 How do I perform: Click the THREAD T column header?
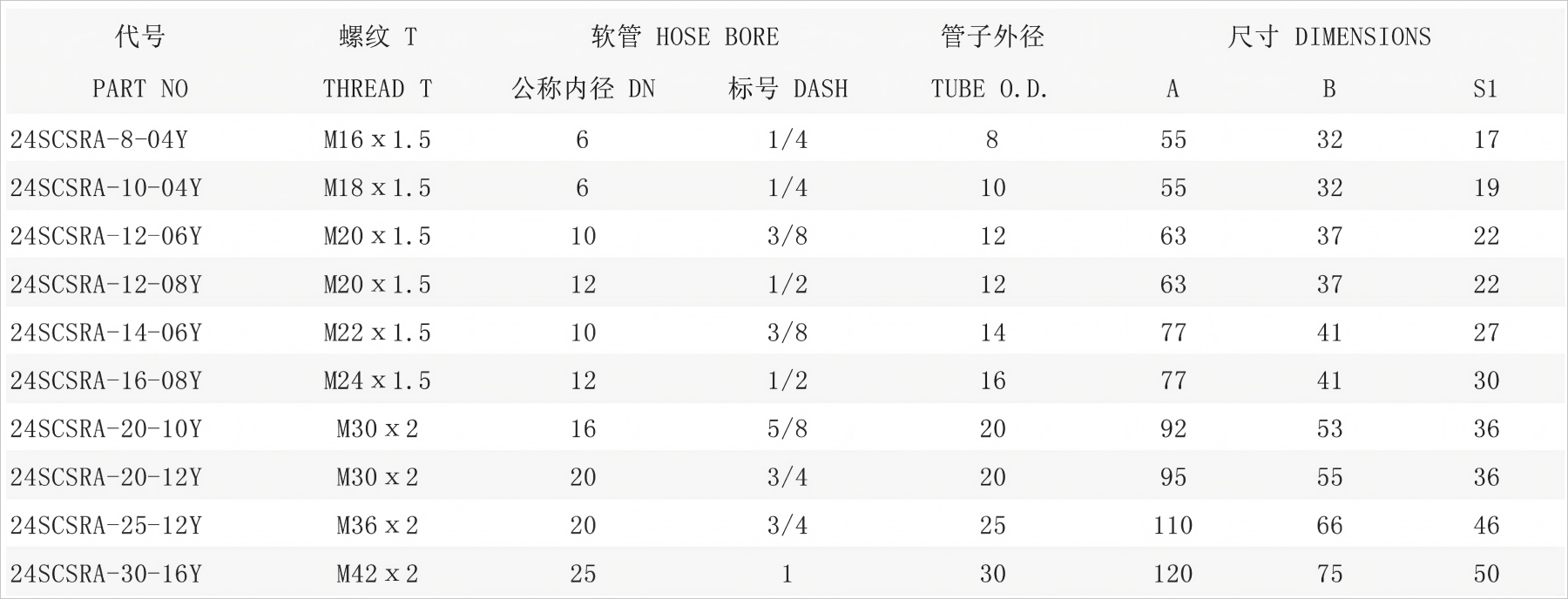(377, 89)
